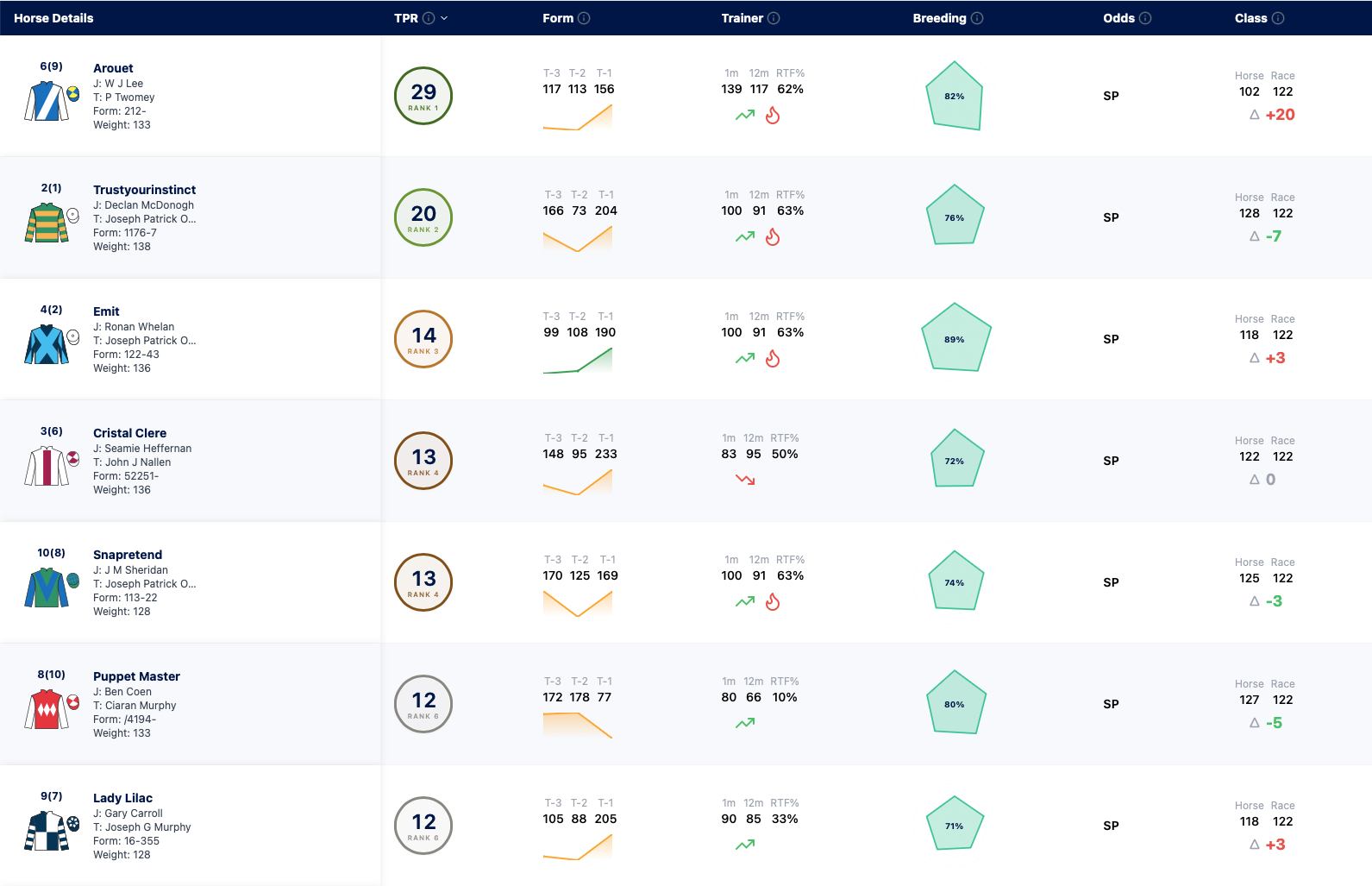Sort by the Breeding column header
The image size is (1372, 886).
(939, 18)
